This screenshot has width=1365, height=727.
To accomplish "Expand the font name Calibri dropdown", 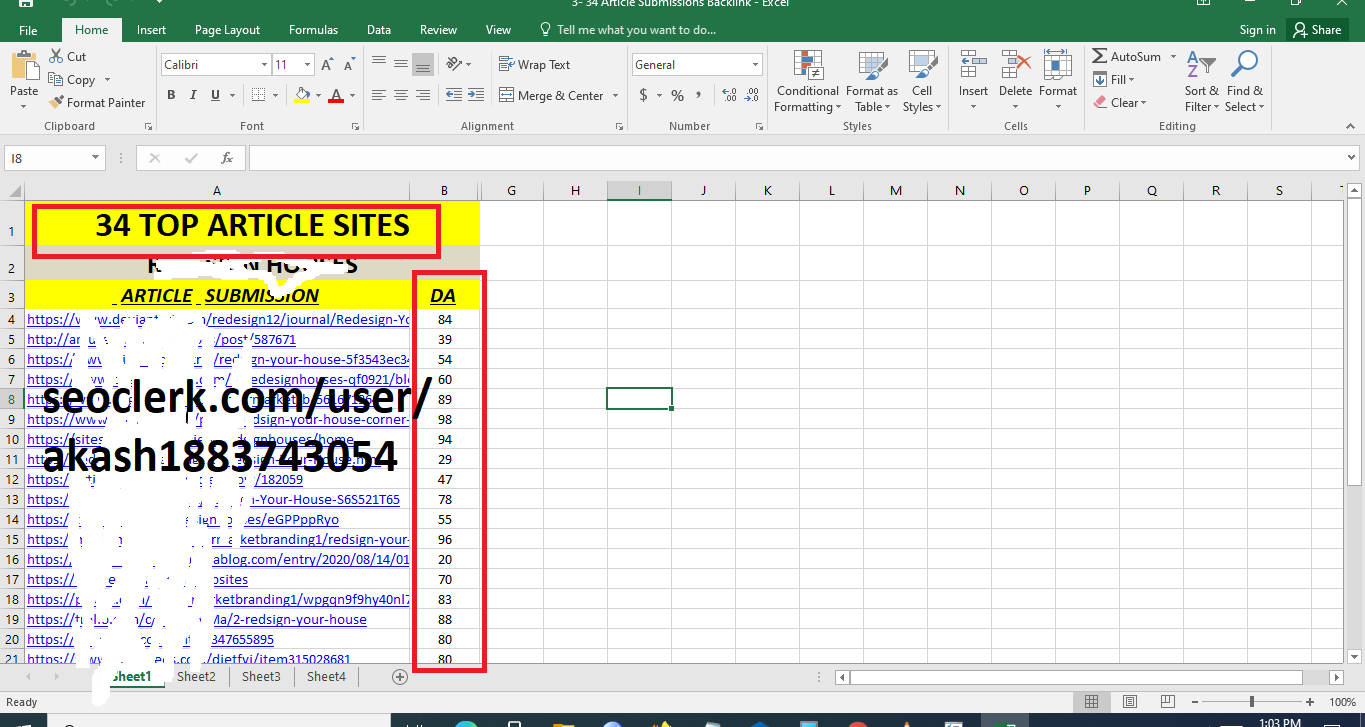I will tap(264, 65).
